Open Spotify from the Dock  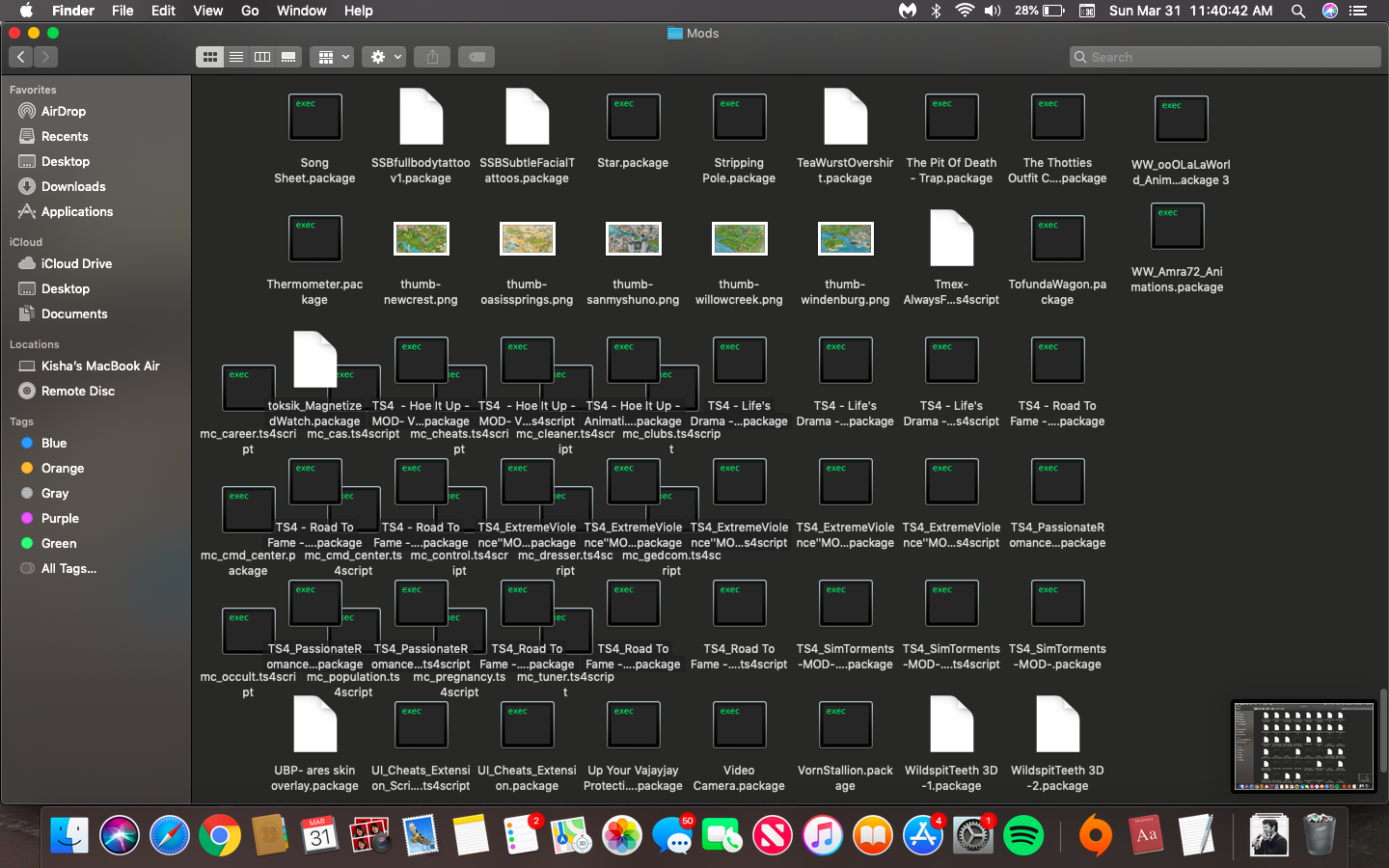[x=1023, y=835]
